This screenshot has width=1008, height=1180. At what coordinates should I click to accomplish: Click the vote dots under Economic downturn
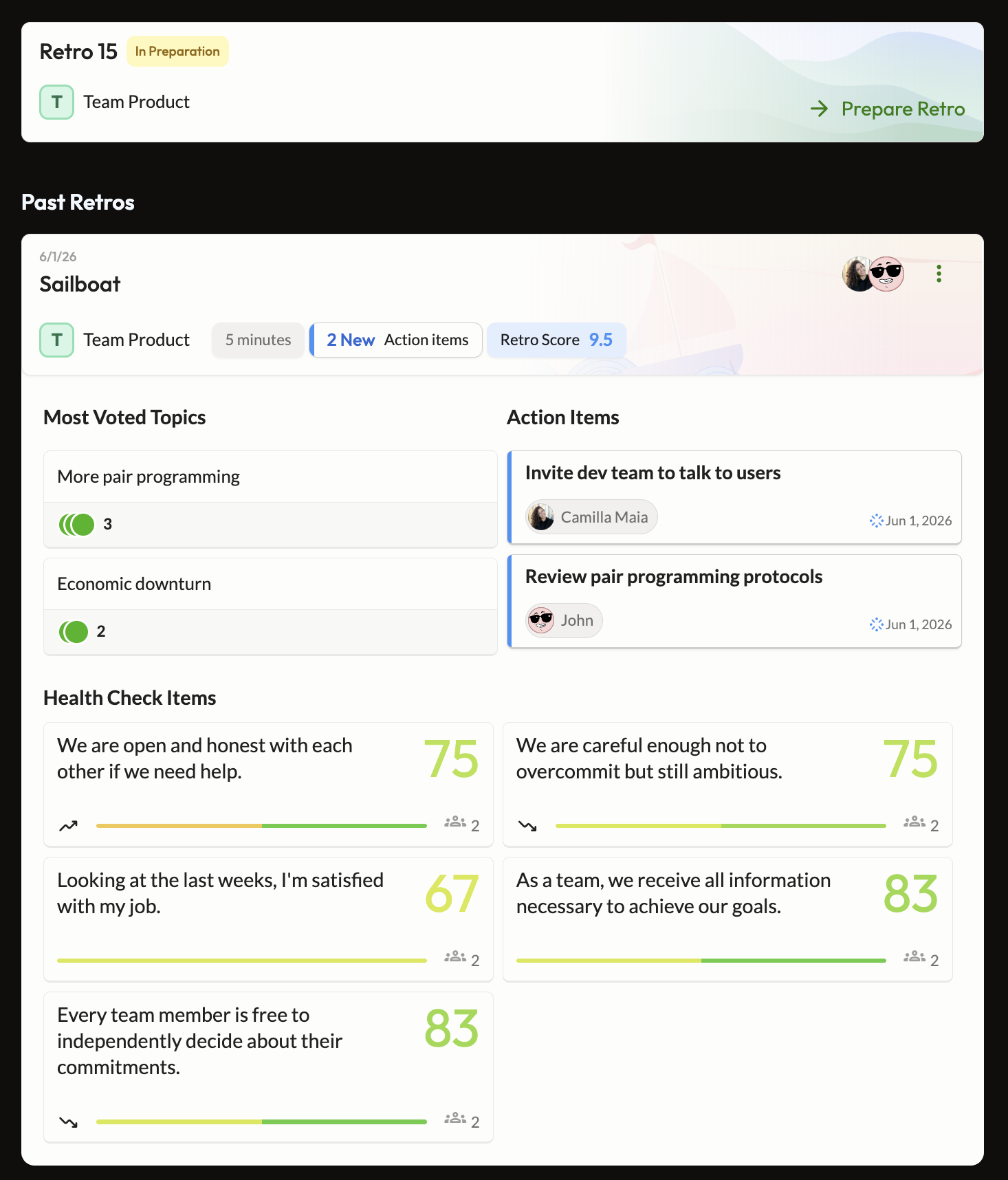74,631
